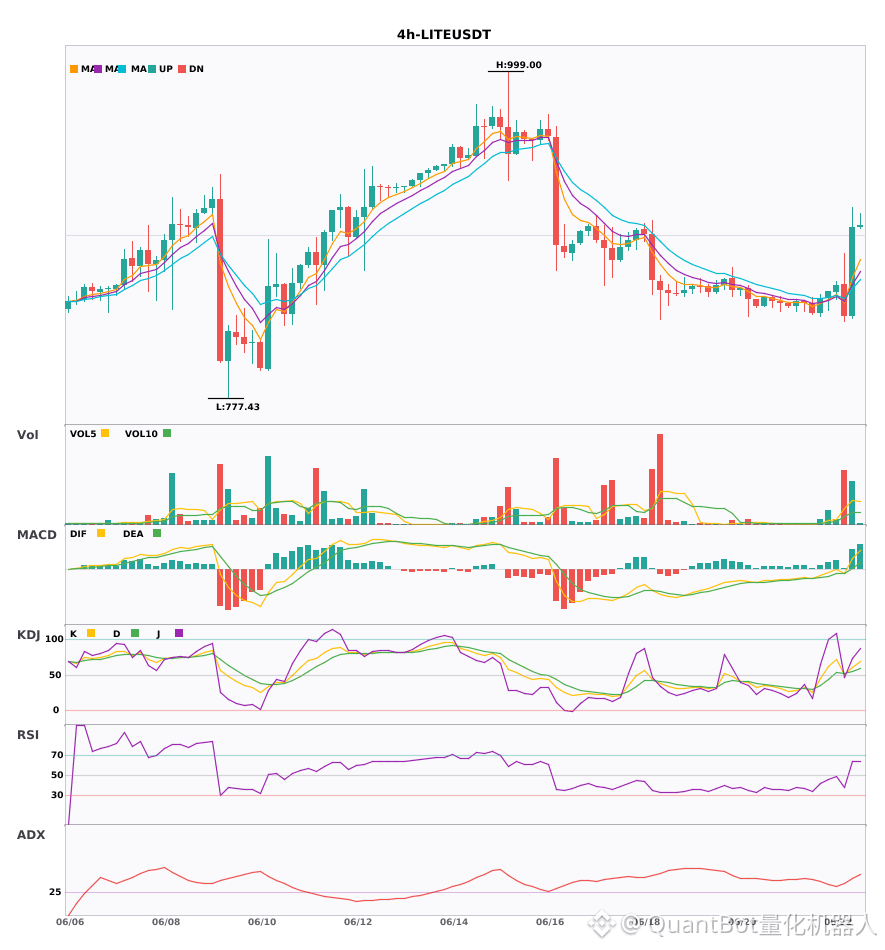Screen dimensions: 885x950
Task: Click the DEA legend text
Action: coord(133,534)
